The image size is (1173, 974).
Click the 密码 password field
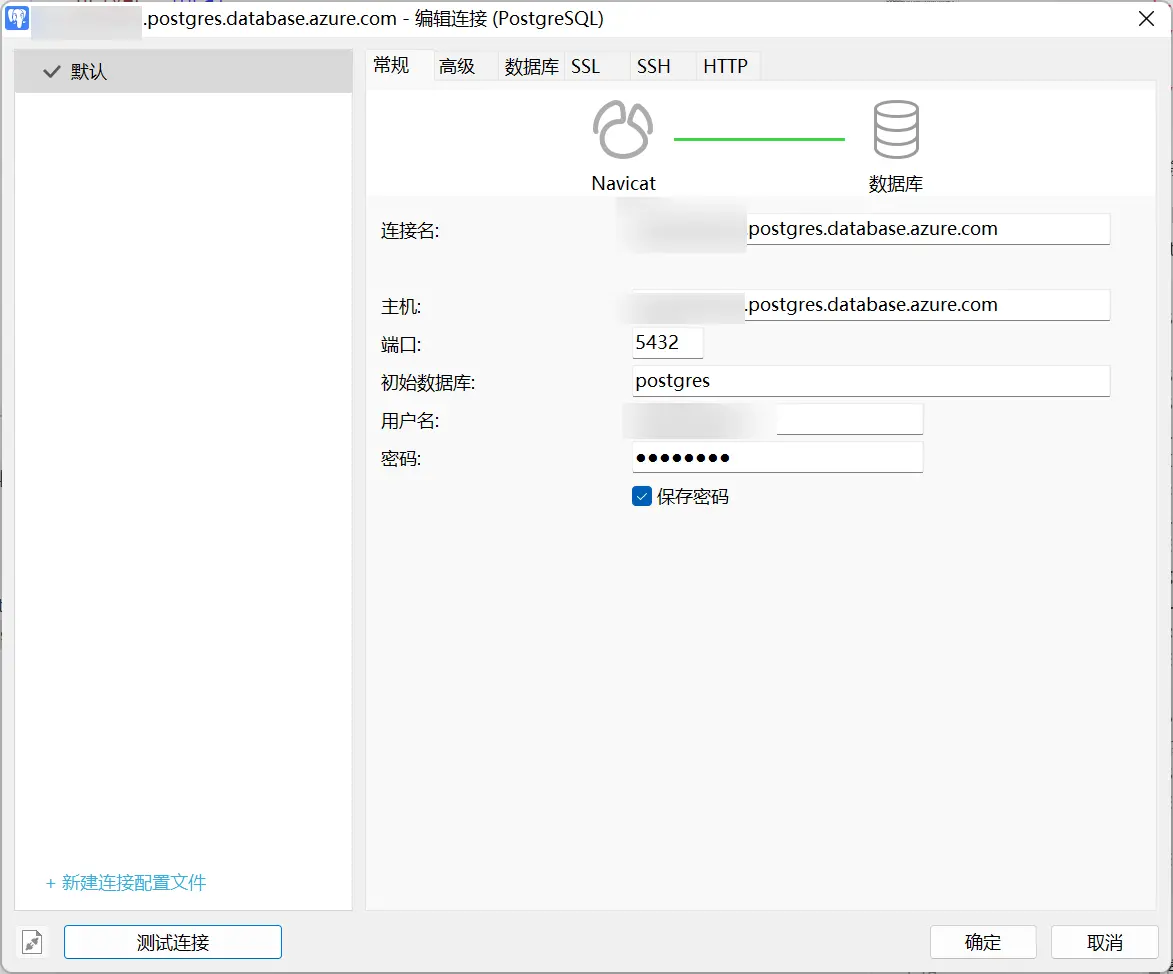(777, 457)
